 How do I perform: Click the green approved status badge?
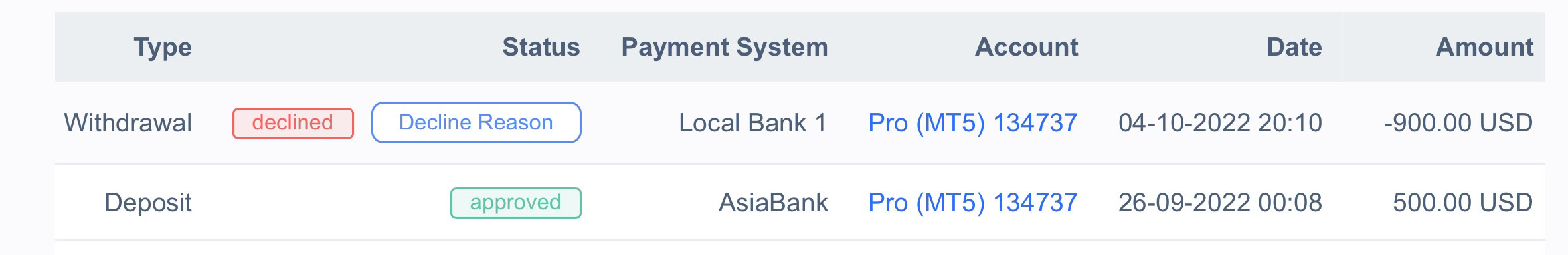[516, 203]
